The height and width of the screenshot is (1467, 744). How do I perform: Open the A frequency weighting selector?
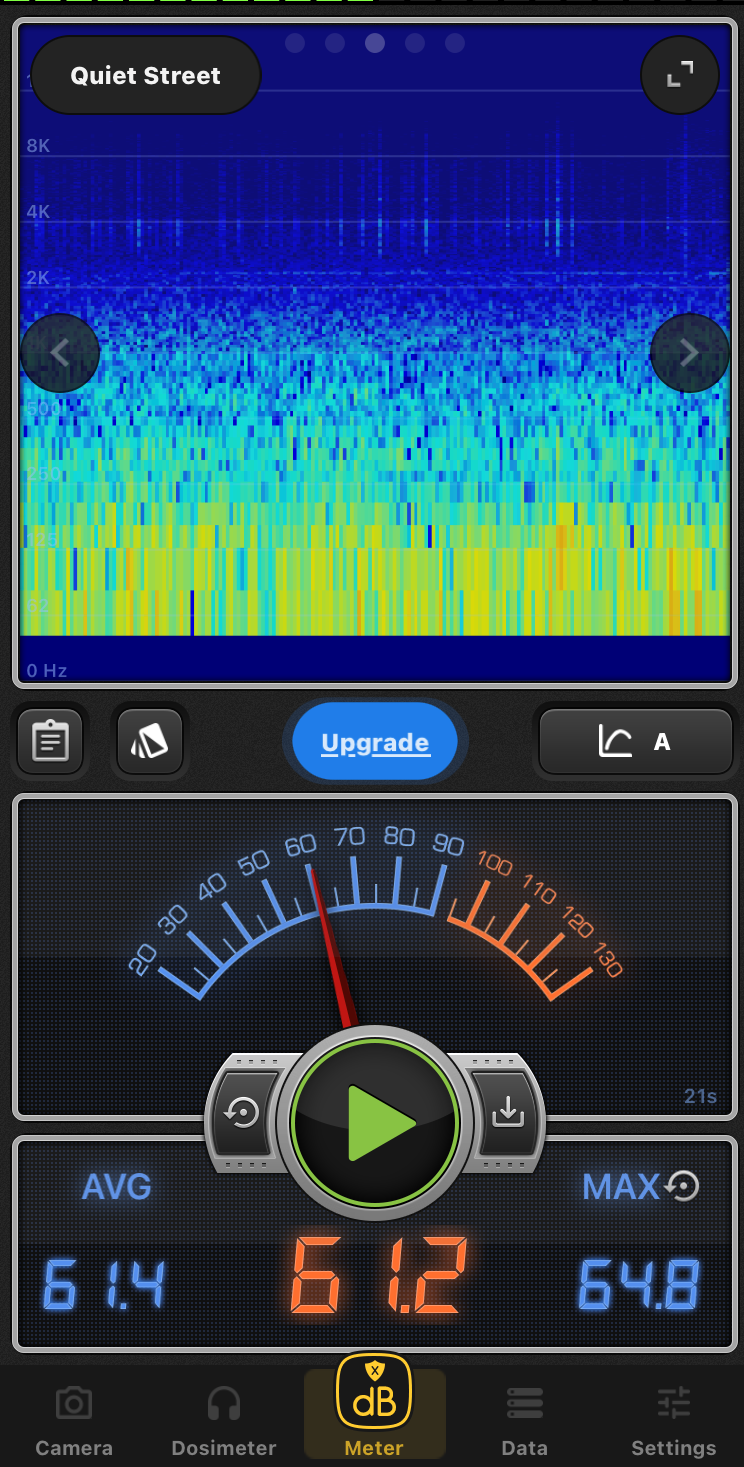[636, 742]
